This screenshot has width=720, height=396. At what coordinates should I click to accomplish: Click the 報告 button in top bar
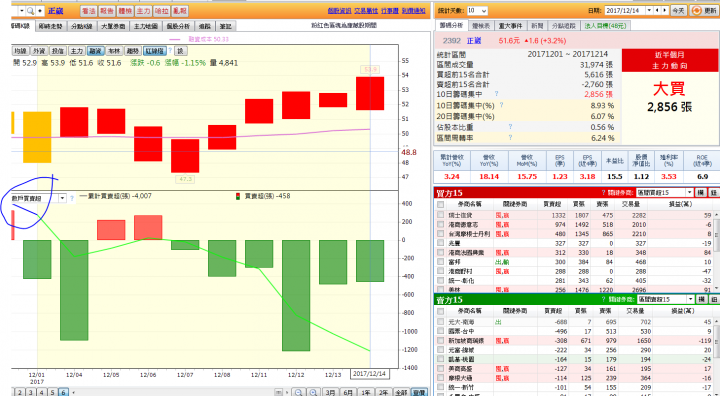click(107, 11)
